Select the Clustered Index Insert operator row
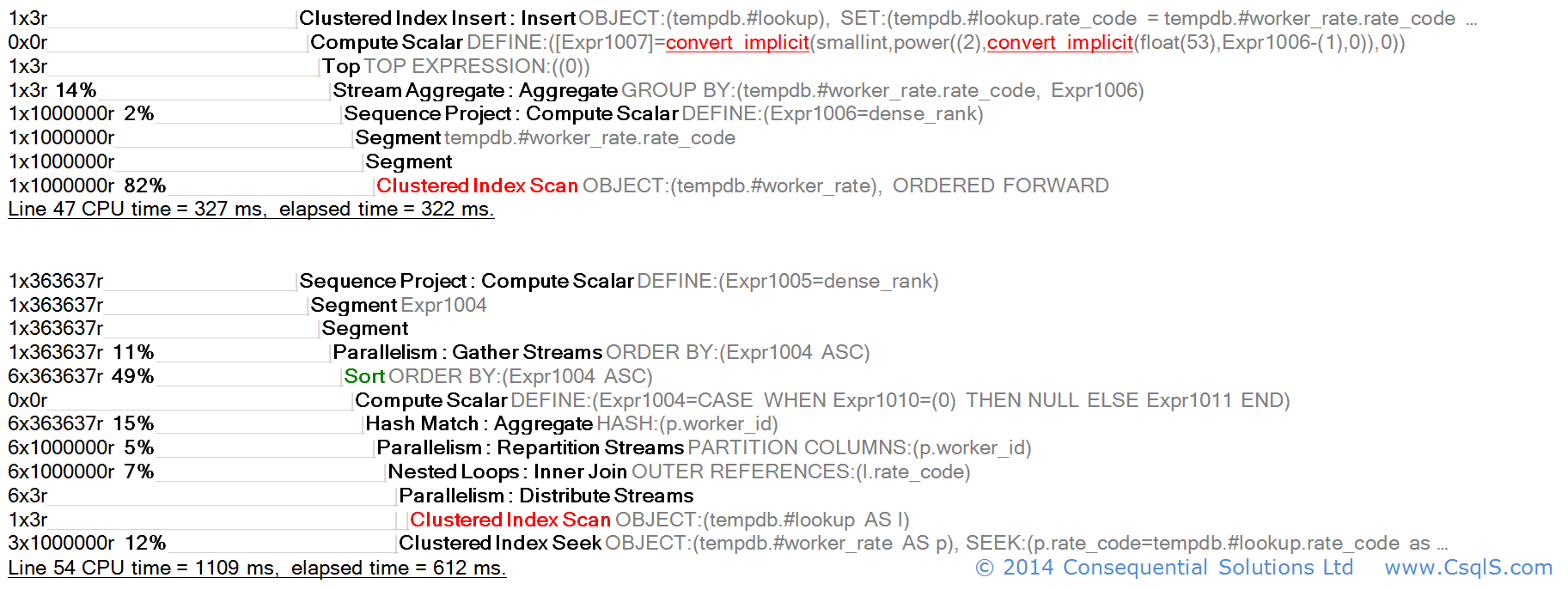This screenshot has width=1568, height=590. (436, 18)
